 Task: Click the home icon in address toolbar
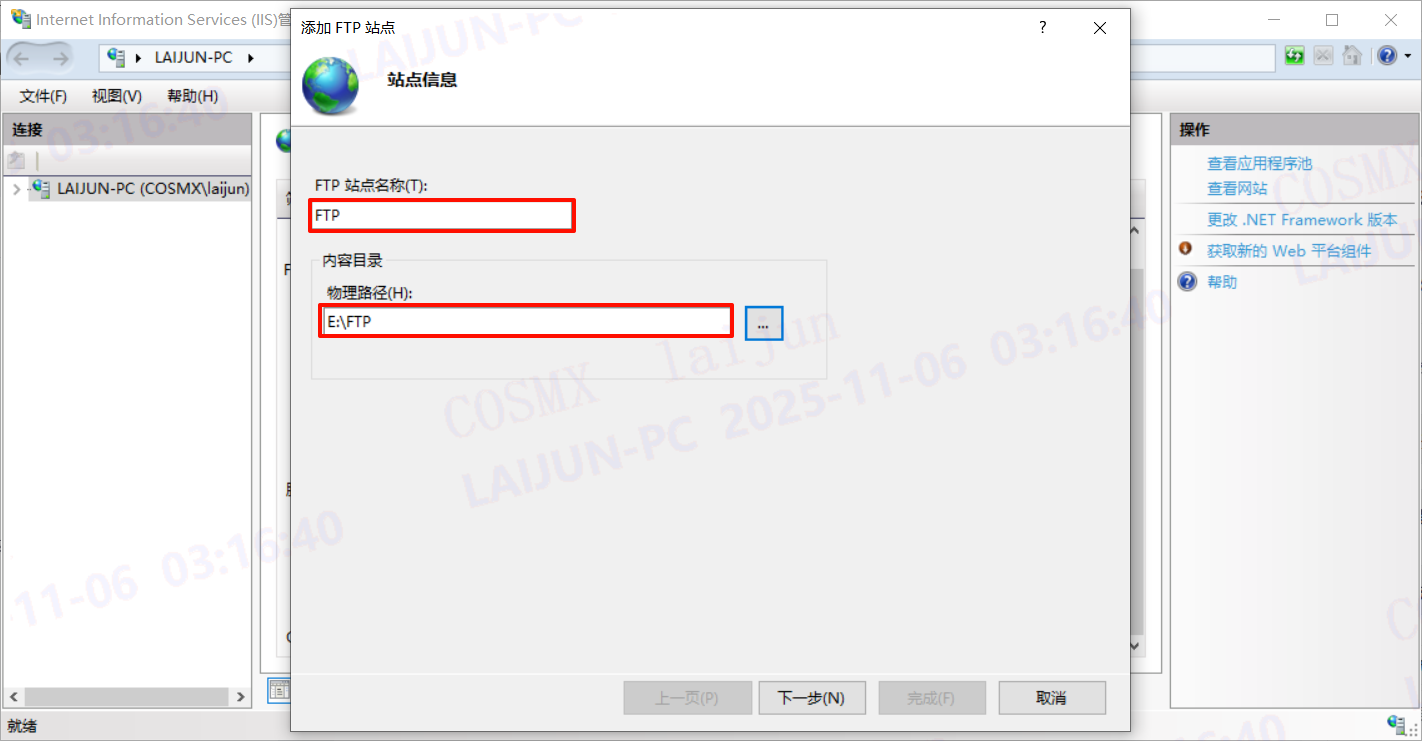1352,56
